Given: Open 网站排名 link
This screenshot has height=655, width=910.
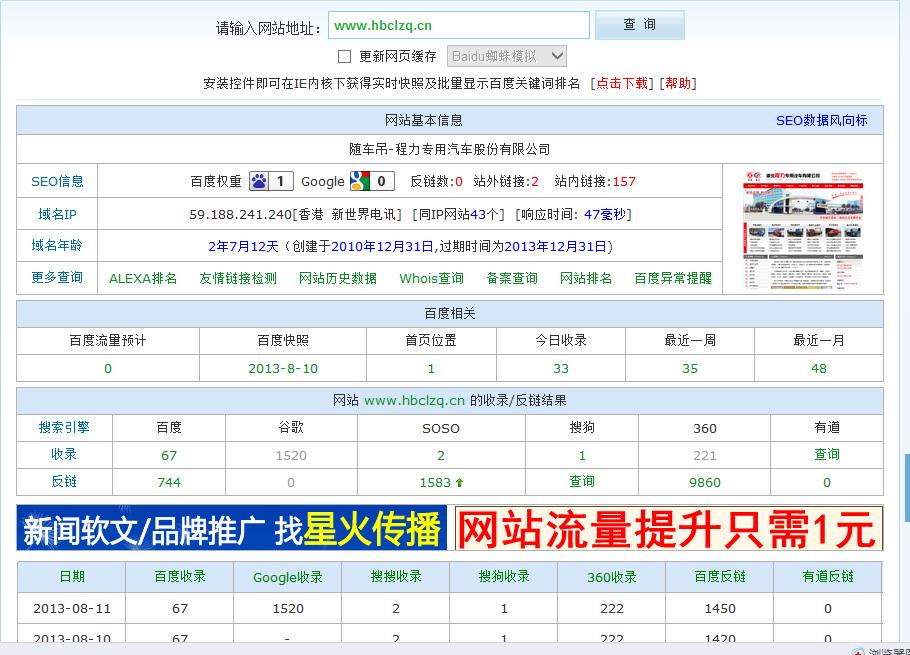Looking at the screenshot, I should coord(586,278).
